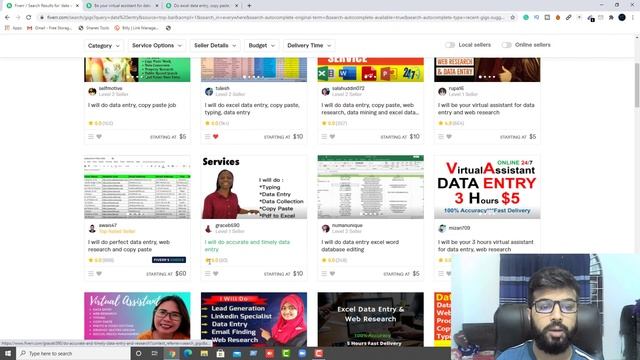This screenshot has height=360, width=640.
Task: Bookmark this page with the star icon
Action: click(x=513, y=18)
